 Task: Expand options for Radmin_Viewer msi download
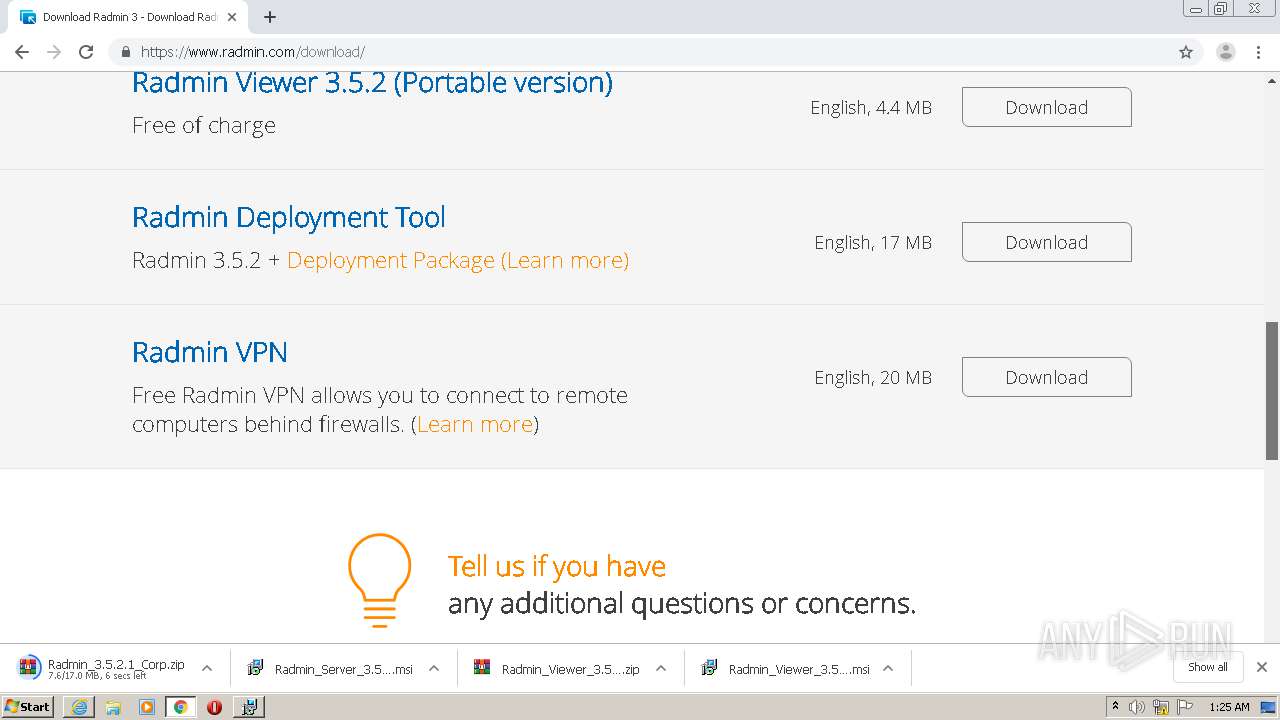888,668
